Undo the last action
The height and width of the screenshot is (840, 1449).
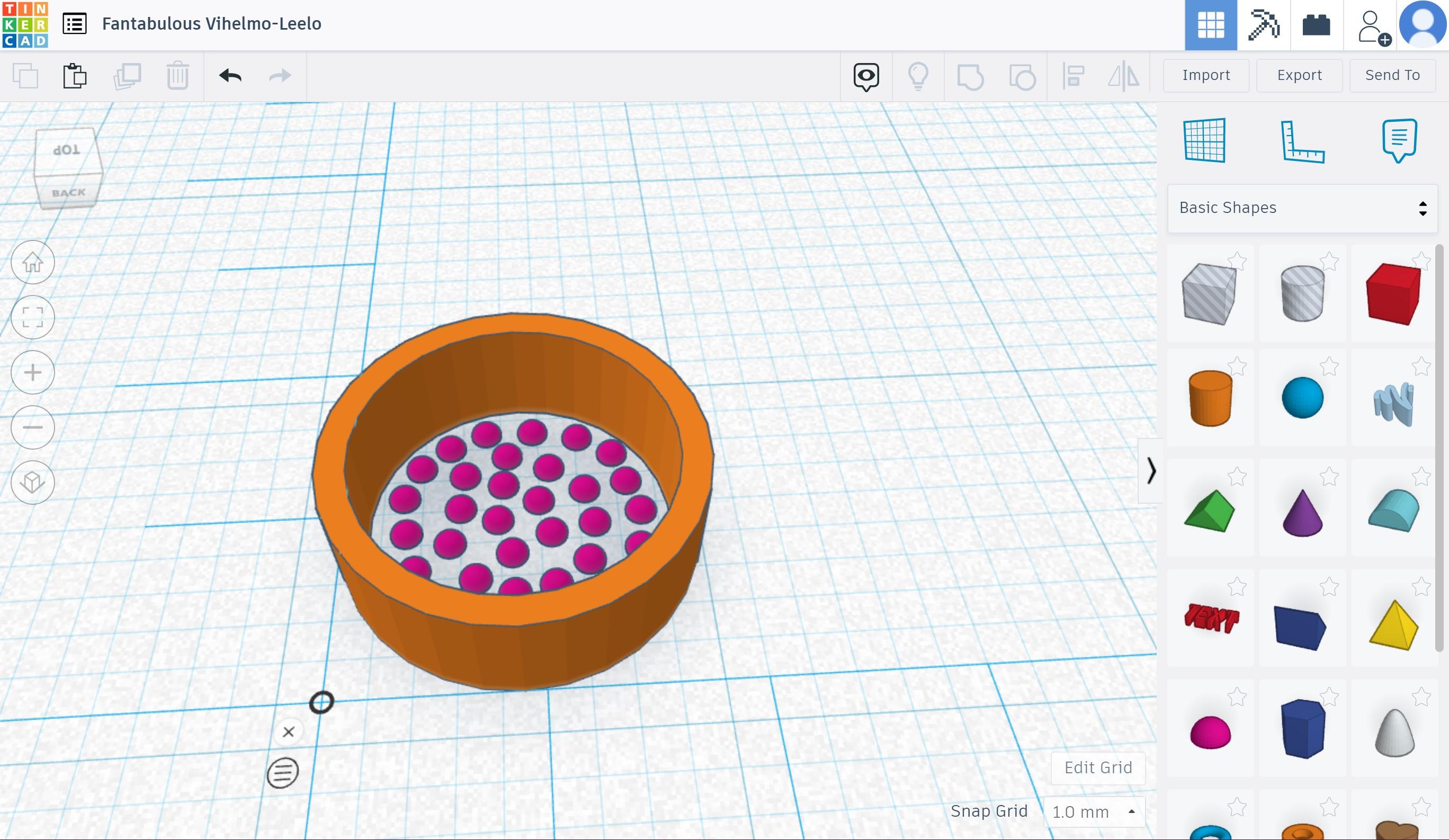point(230,75)
